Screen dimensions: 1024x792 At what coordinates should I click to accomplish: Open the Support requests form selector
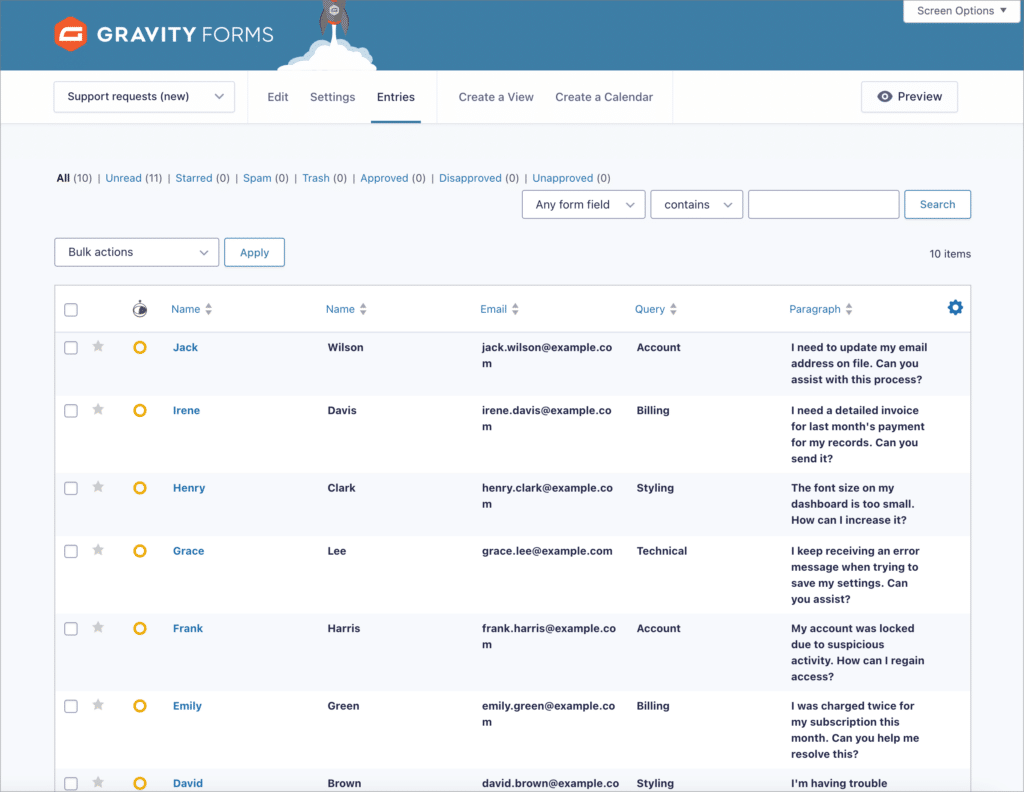click(143, 96)
